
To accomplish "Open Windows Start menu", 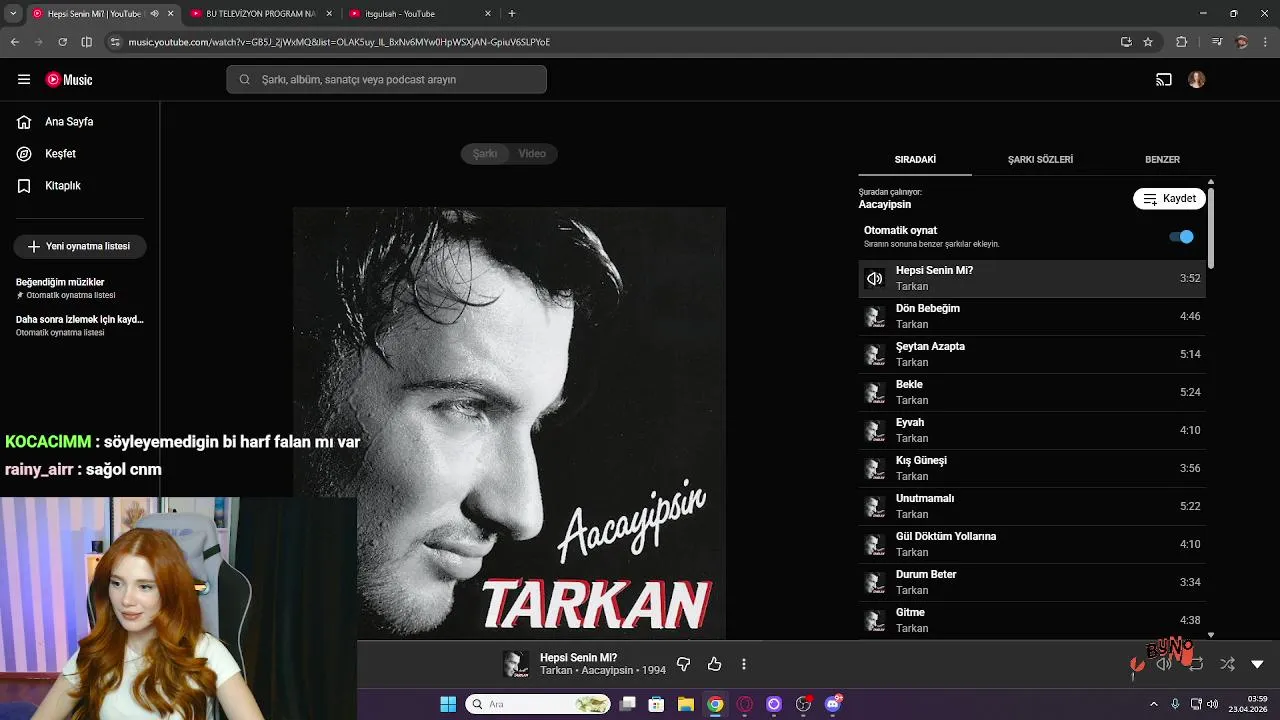I will [448, 704].
